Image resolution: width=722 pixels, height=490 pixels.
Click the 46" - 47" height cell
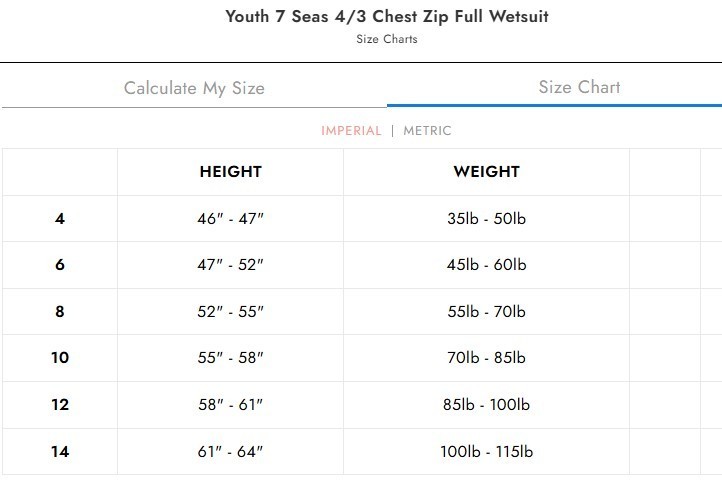pos(230,218)
